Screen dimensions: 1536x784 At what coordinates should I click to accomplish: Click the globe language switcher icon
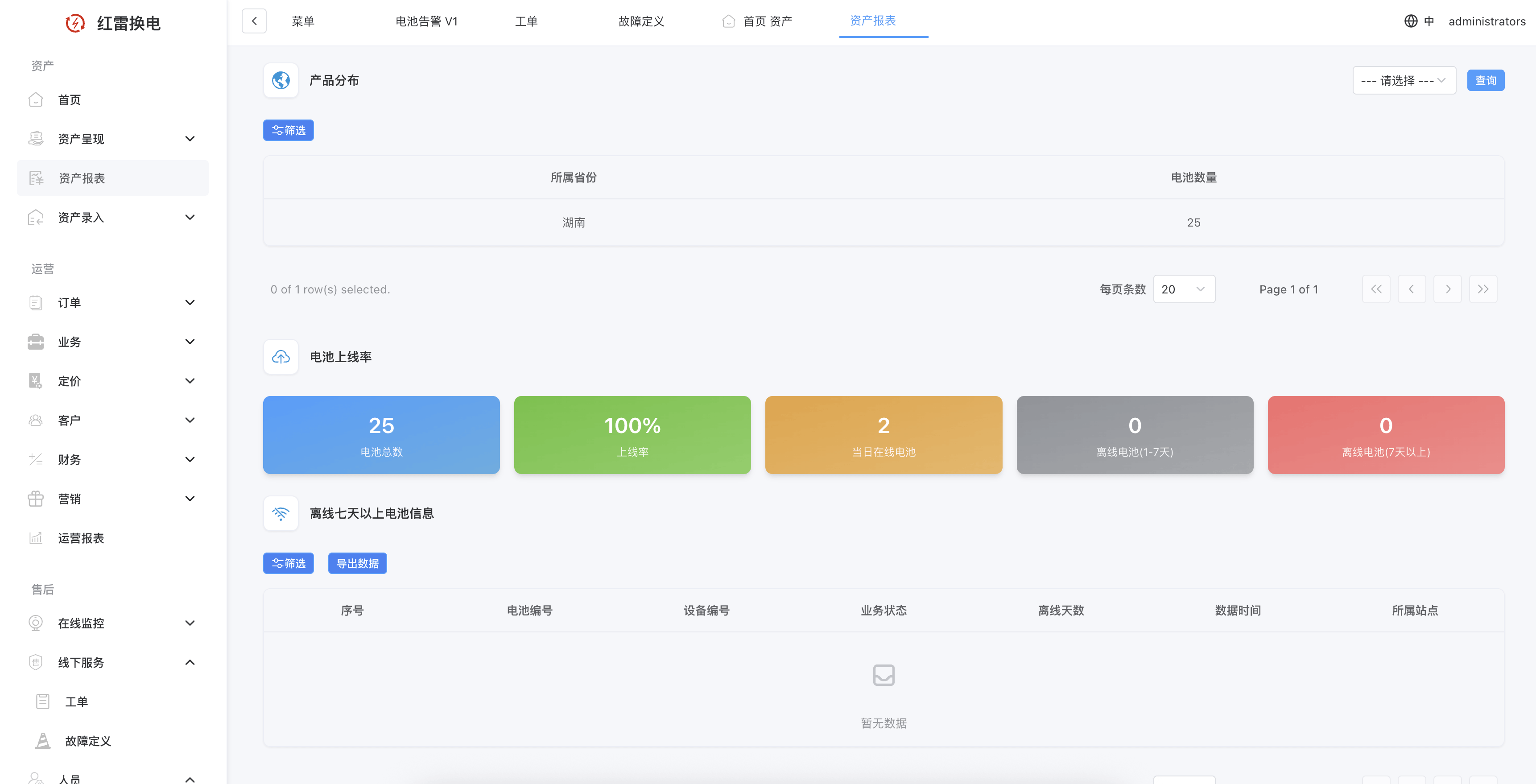pyautogui.click(x=1410, y=21)
